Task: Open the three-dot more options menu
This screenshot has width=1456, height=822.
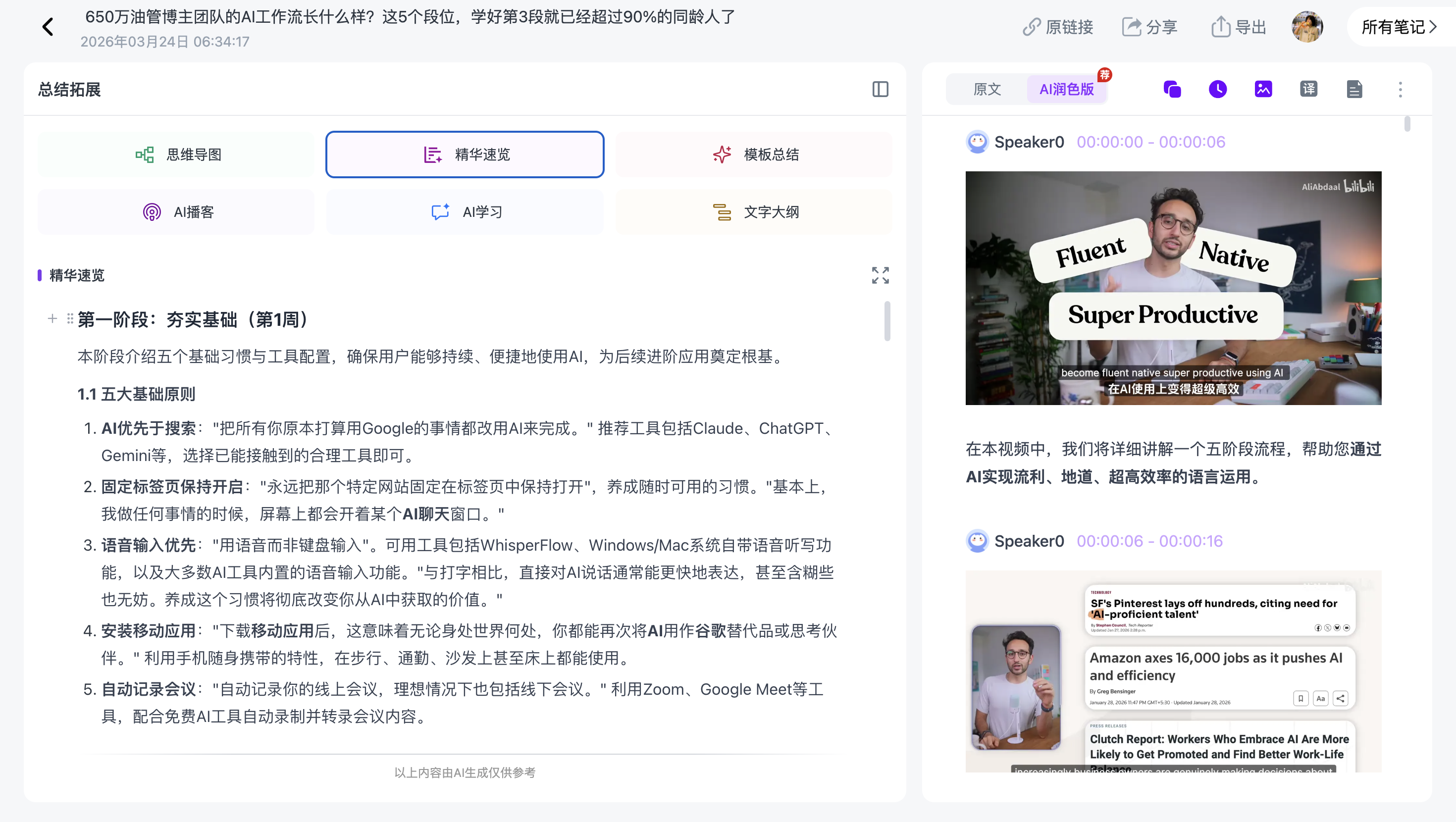Action: [x=1400, y=89]
